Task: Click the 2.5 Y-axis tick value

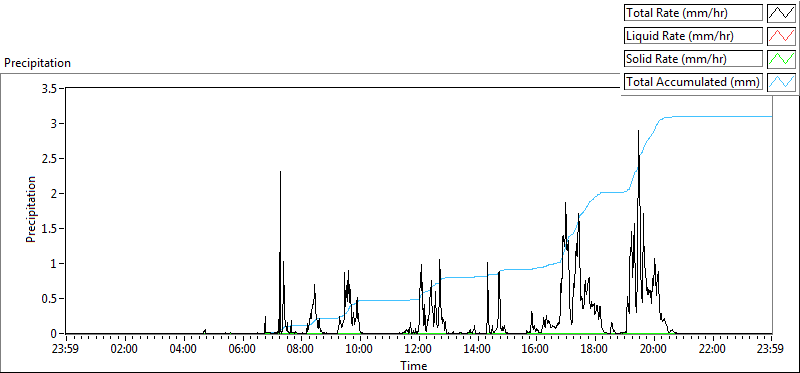Action: pos(48,158)
